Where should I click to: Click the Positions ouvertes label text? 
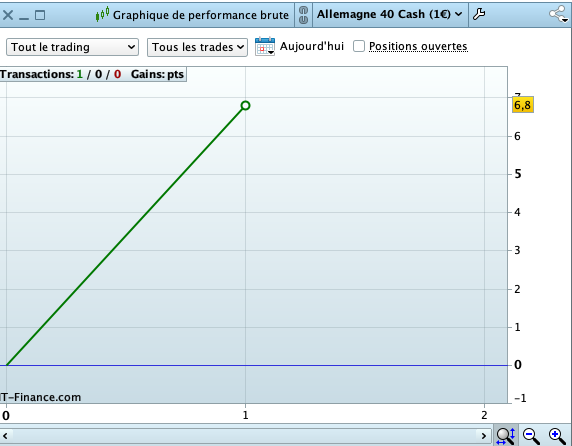pyautogui.click(x=418, y=46)
